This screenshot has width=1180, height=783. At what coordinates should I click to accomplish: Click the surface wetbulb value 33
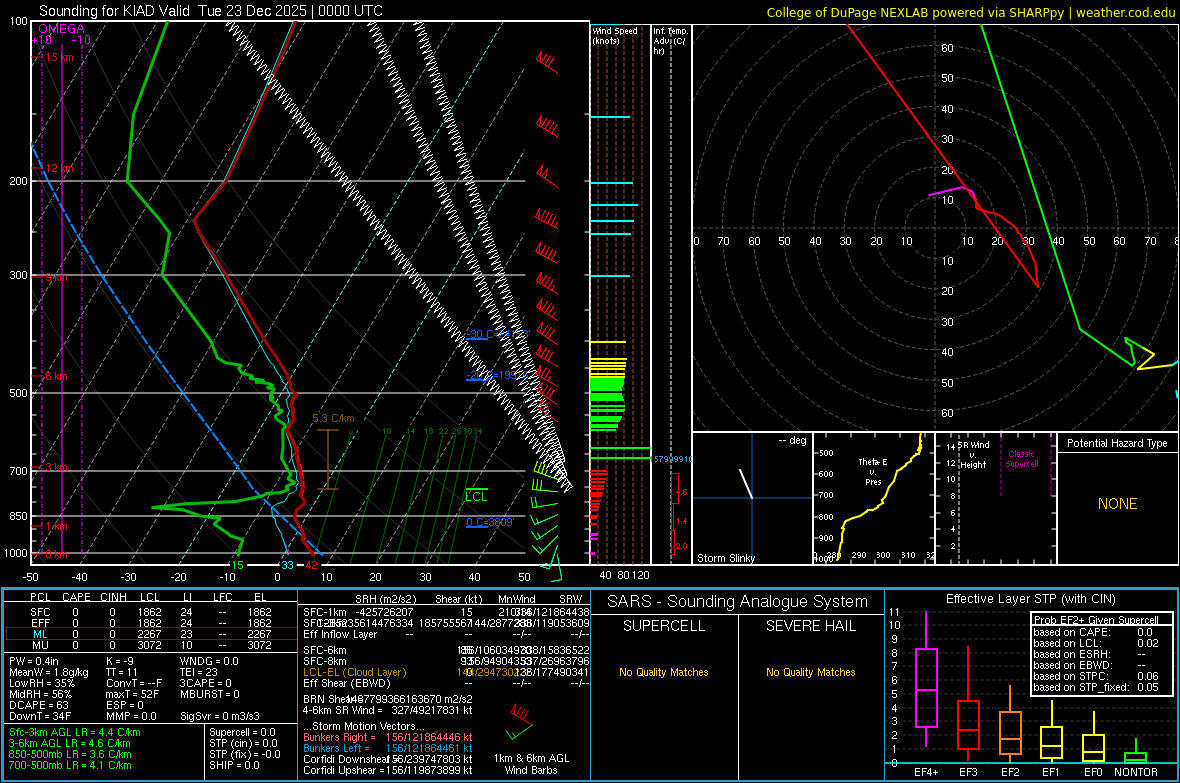pos(287,565)
